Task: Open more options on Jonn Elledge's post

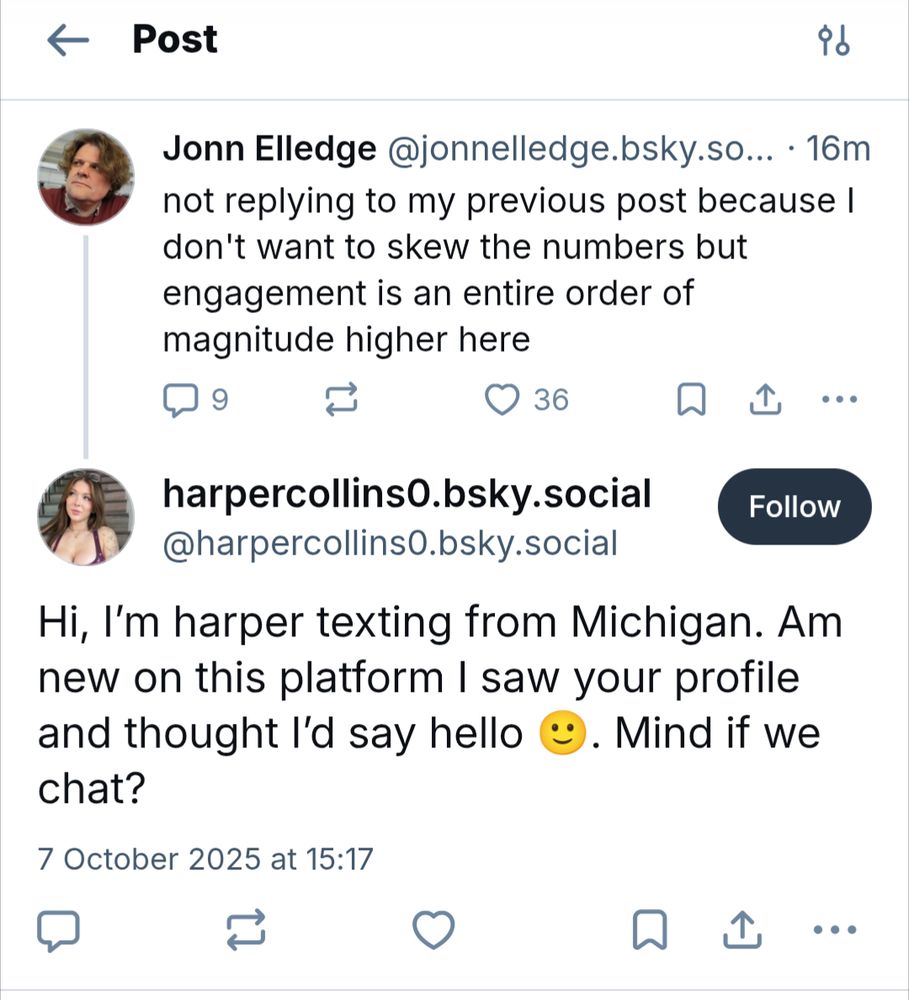Action: coord(838,401)
